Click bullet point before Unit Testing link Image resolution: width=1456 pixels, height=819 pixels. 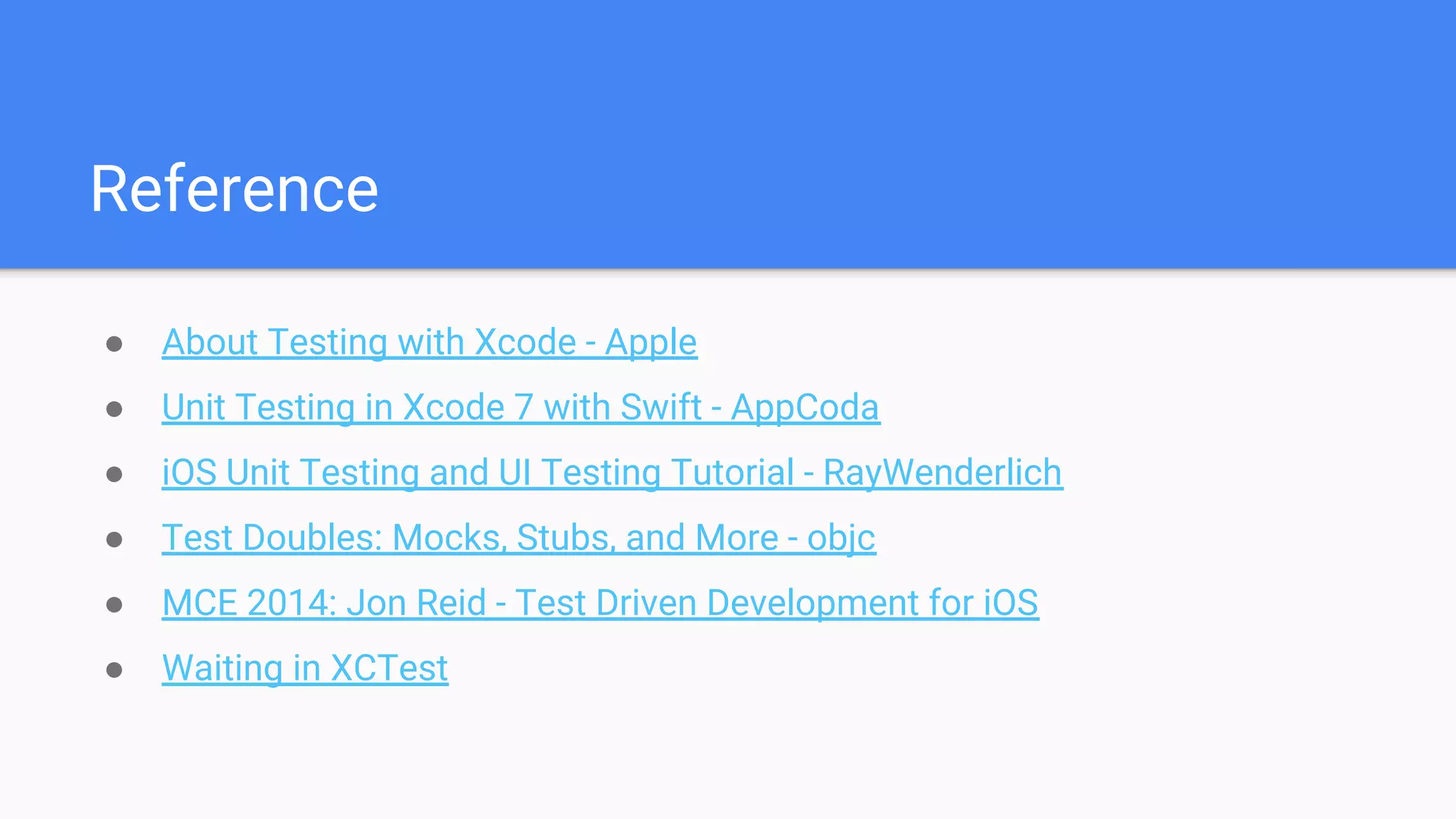[114, 409]
